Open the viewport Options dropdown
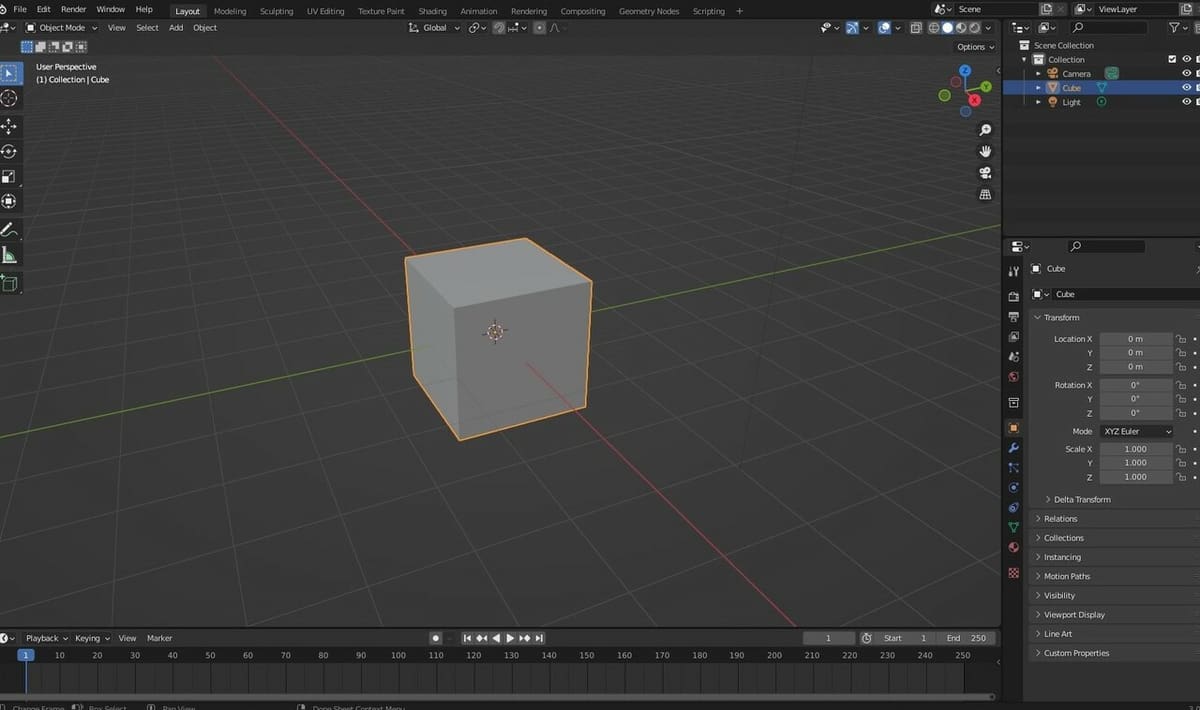 coord(975,47)
